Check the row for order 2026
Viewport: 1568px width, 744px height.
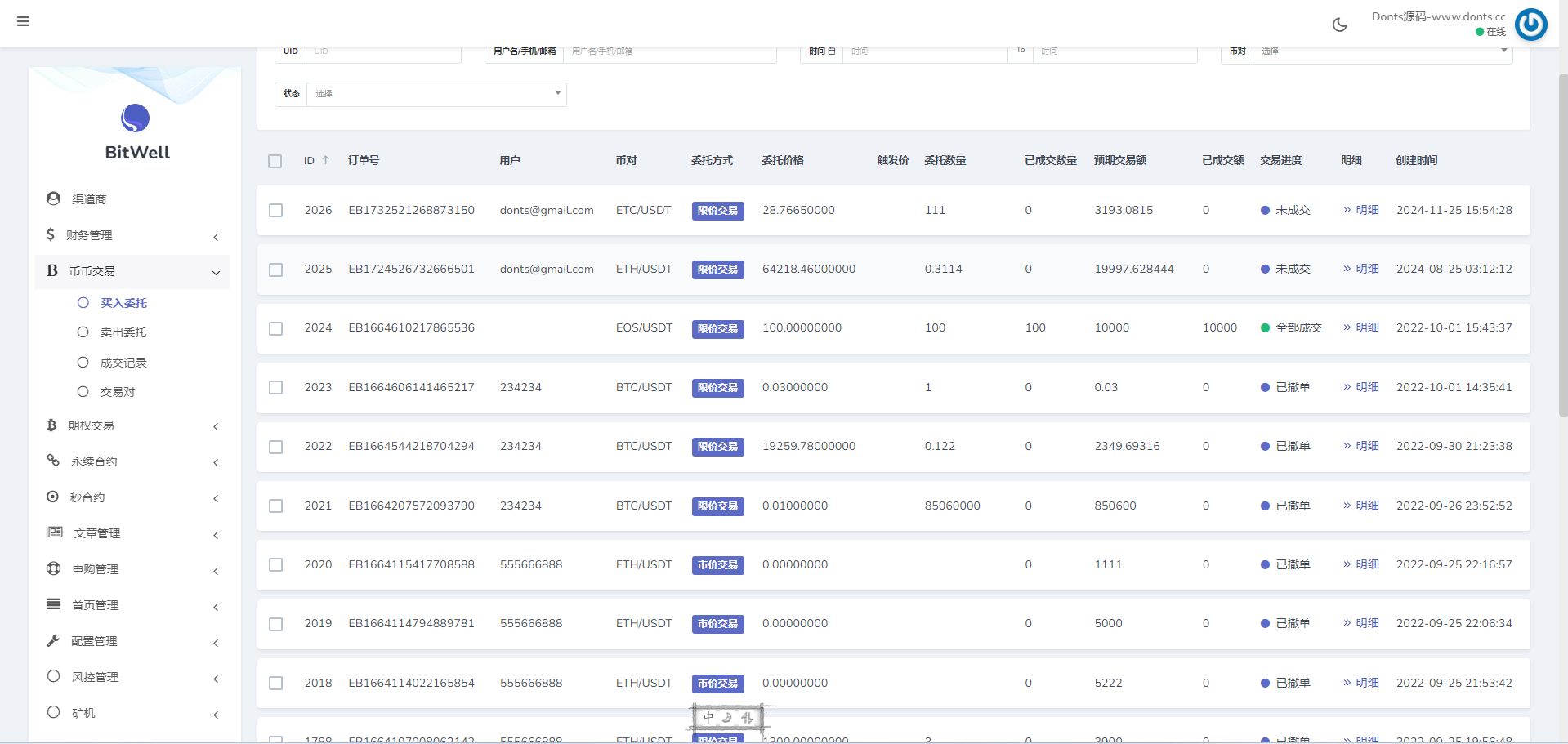tap(276, 211)
